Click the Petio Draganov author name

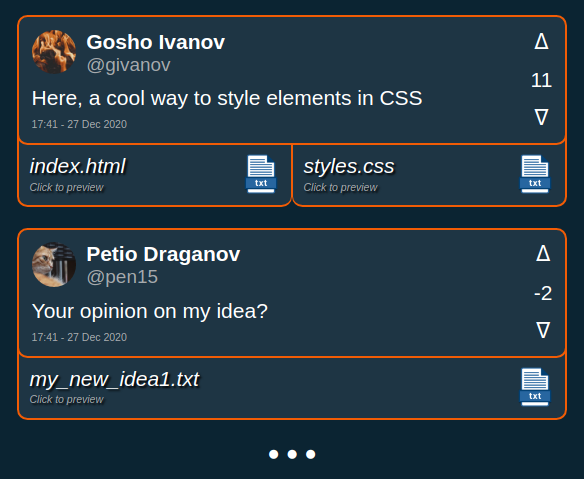(x=163, y=254)
